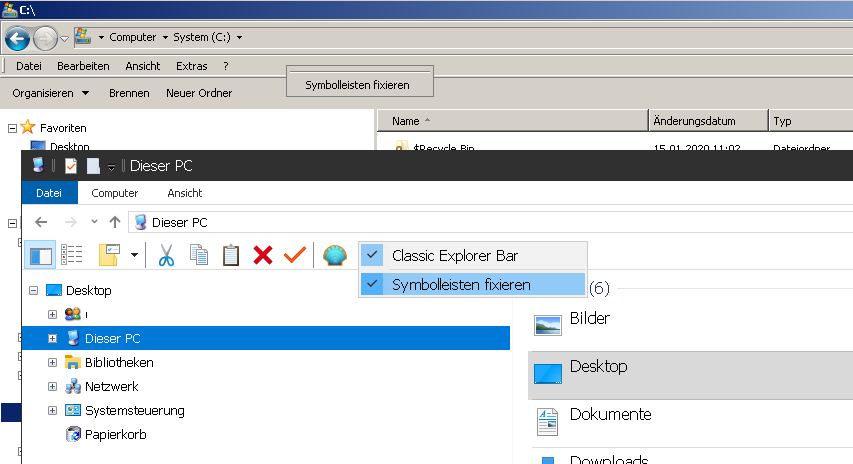This screenshot has width=853, height=464.
Task: Click the Cut scissors icon
Action: tap(166, 255)
